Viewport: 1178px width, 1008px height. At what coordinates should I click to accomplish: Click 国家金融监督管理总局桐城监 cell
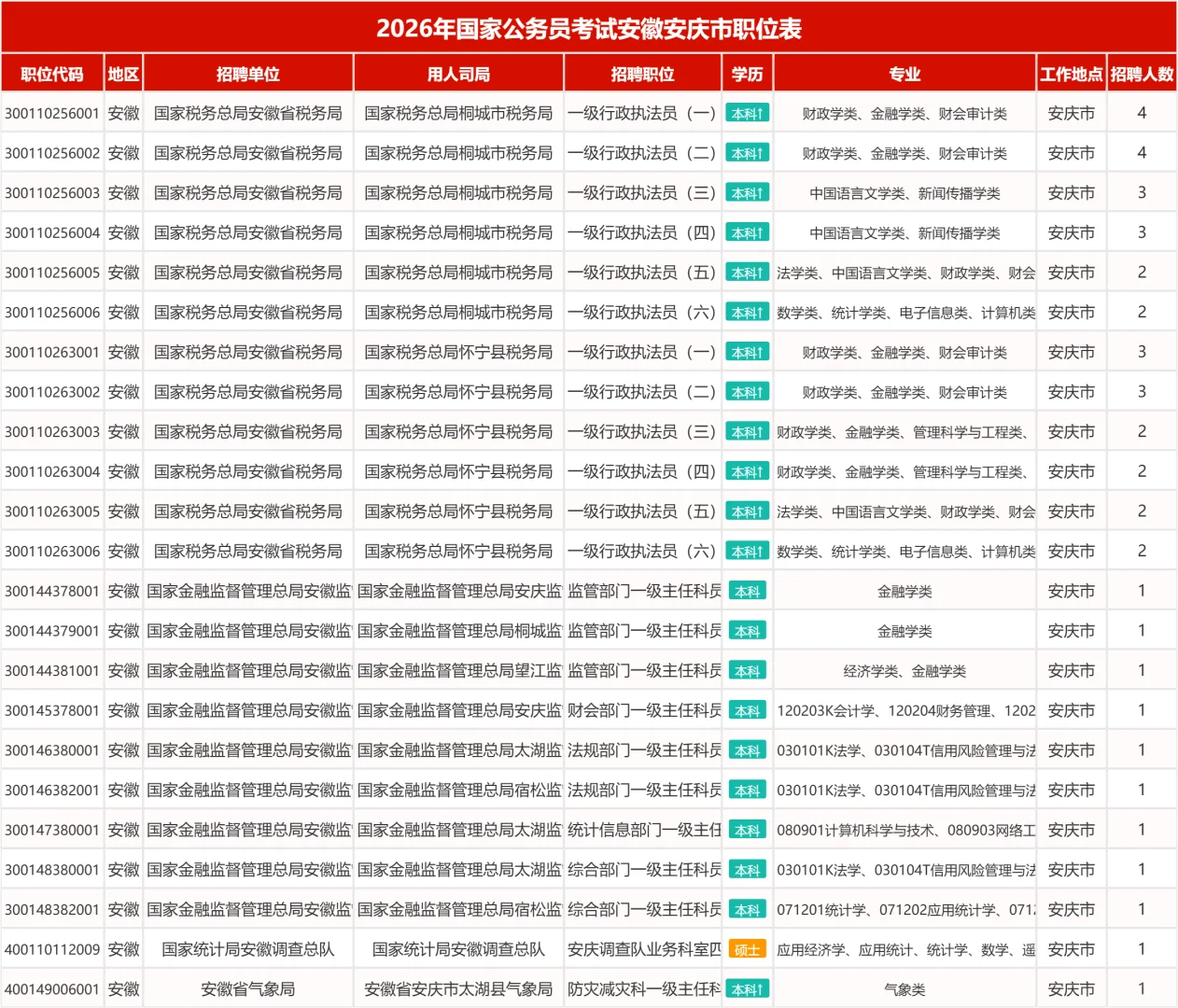(458, 631)
